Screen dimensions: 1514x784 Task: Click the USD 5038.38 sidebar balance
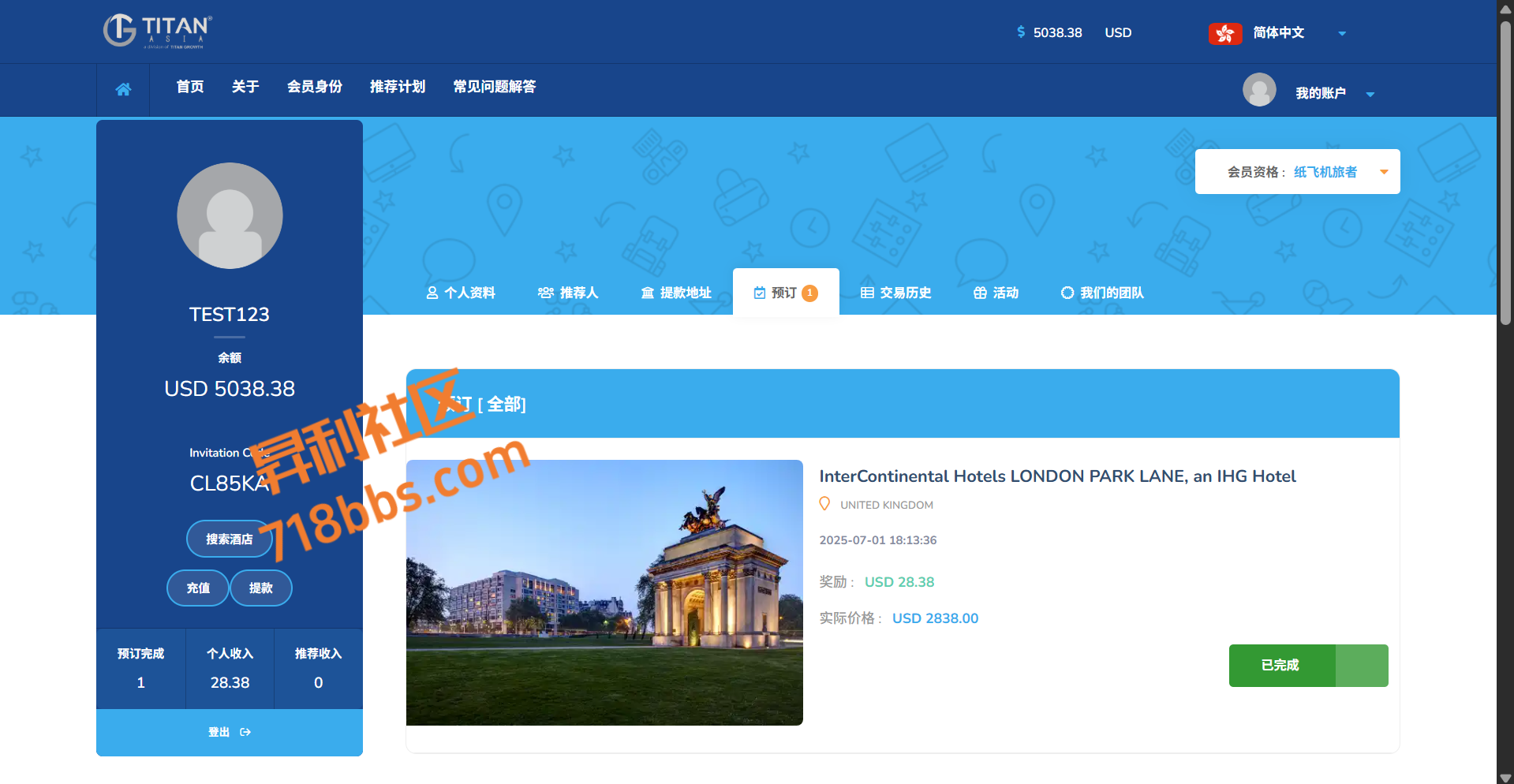click(230, 389)
